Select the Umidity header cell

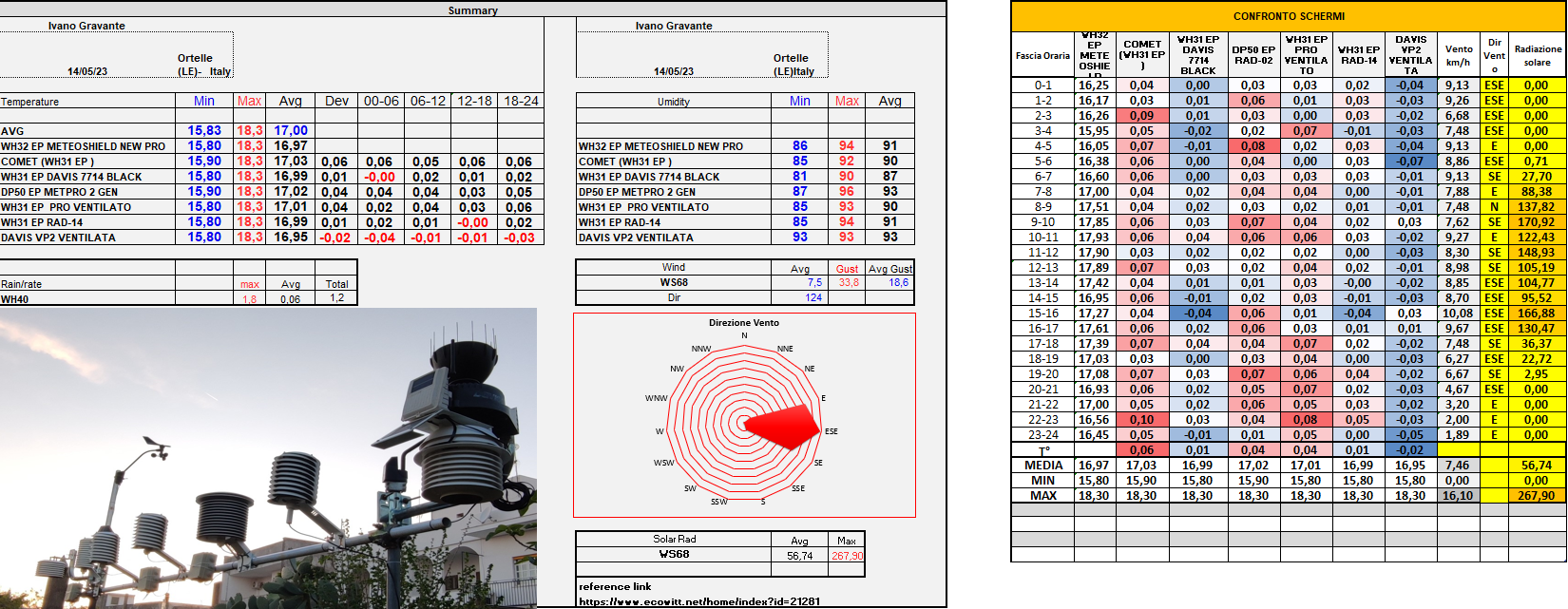click(x=673, y=102)
